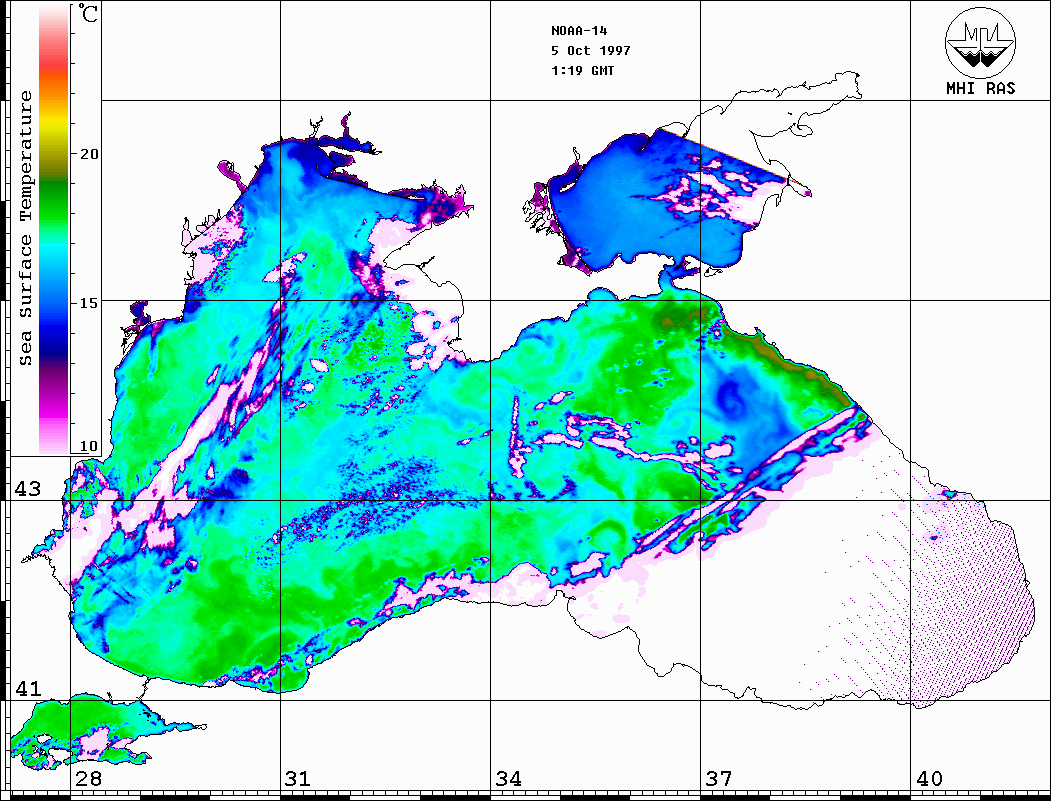
Task: Click the longitude label '28'
Action: 88,778
